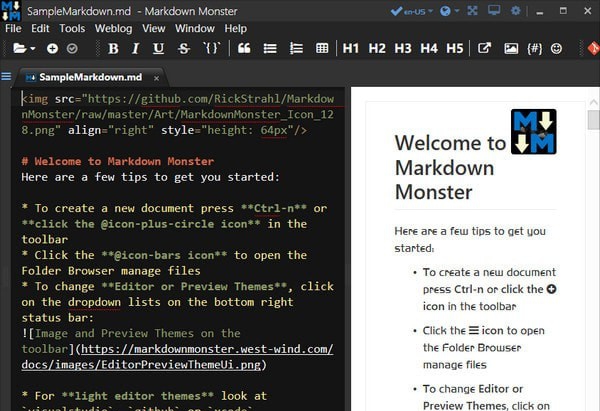Create new document with plus-circle icon
The height and width of the screenshot is (411, 600).
pyautogui.click(x=52, y=49)
